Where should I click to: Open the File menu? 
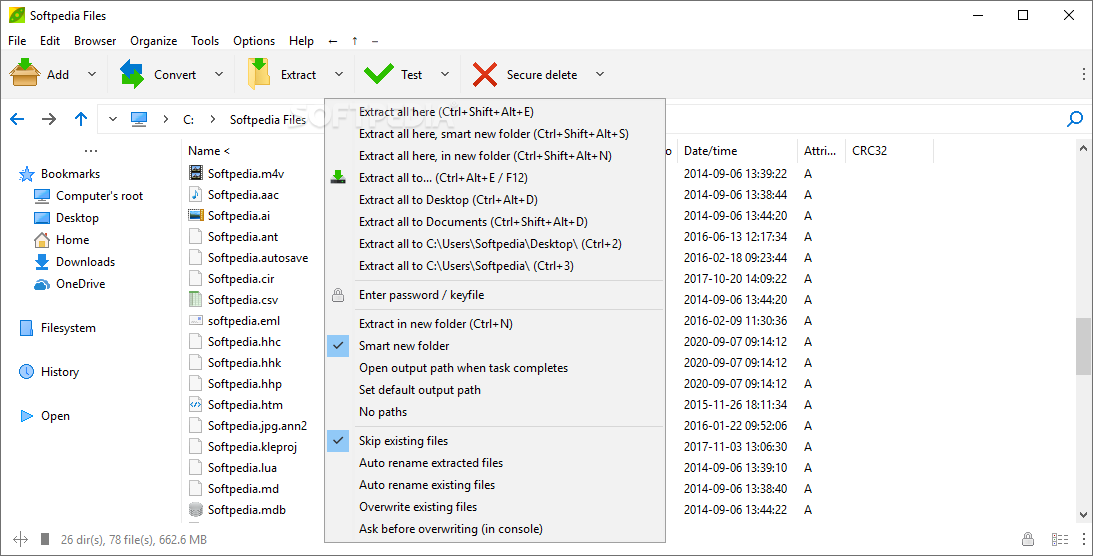[17, 40]
